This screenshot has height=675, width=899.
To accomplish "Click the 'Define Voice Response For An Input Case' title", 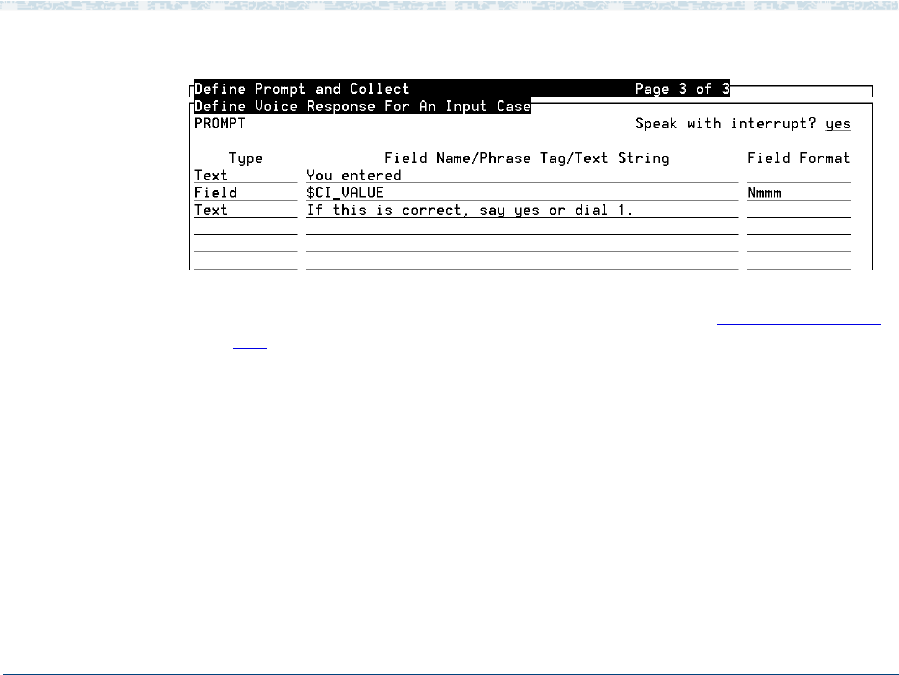I will point(362,106).
